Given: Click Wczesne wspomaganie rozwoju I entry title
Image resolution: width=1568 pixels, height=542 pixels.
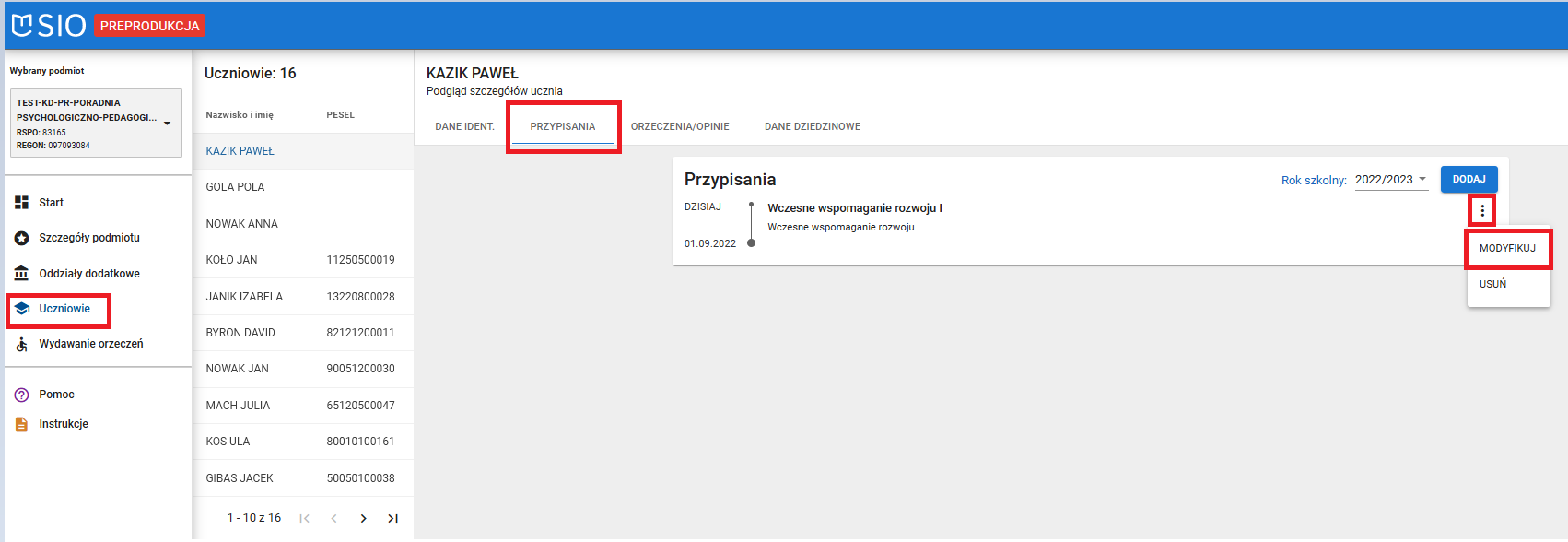Looking at the screenshot, I should point(855,208).
